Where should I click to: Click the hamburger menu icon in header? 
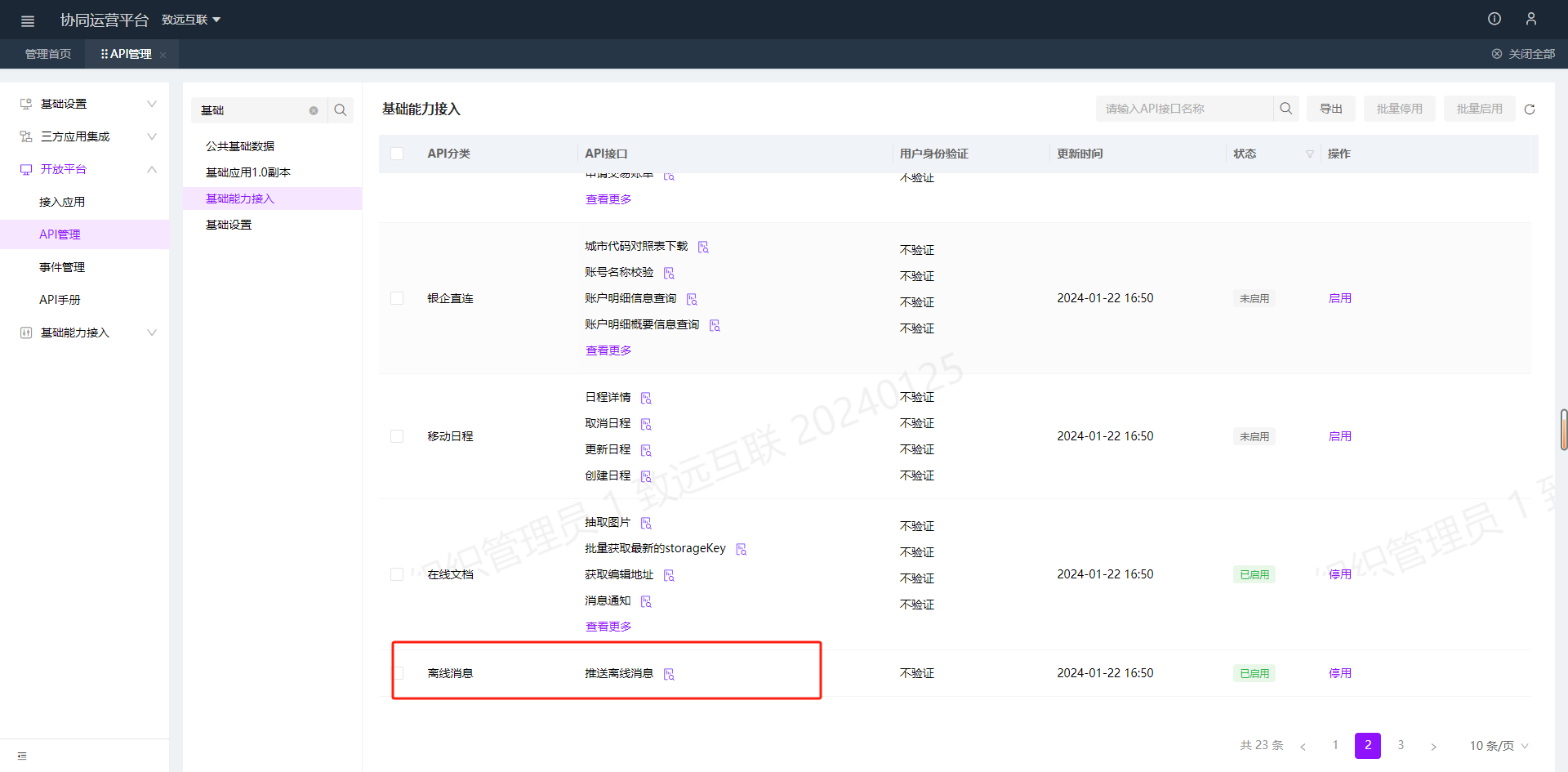28,20
